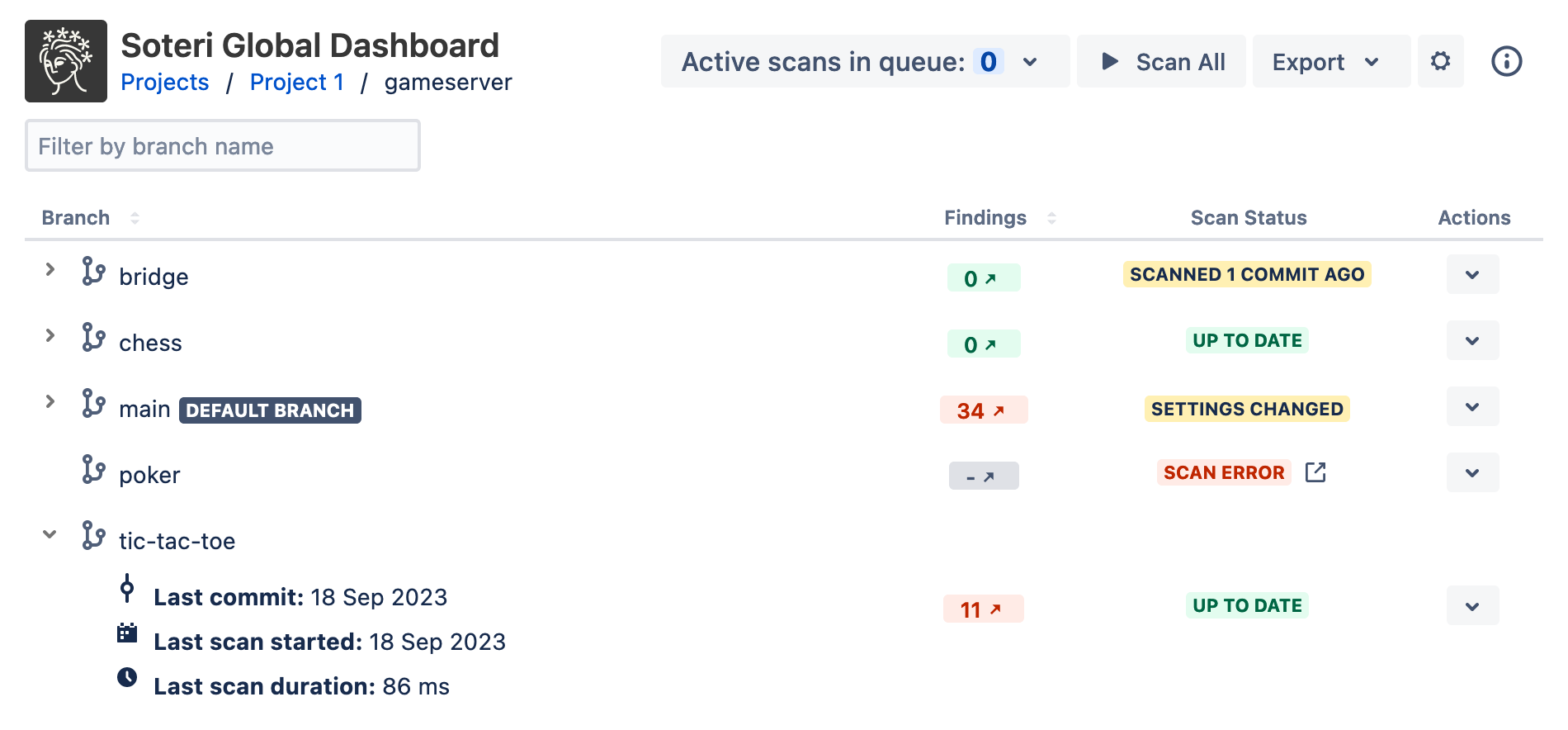The width and height of the screenshot is (1568, 730).
Task: Expand the chess branch row
Action: (50, 335)
